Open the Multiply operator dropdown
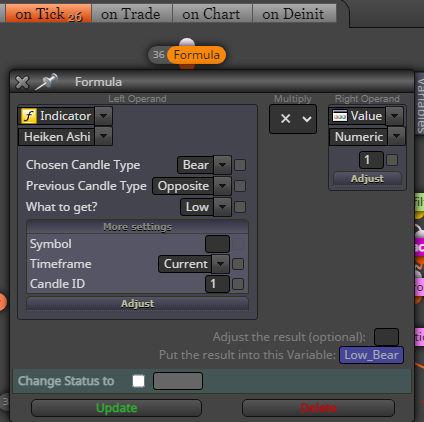 (293, 119)
